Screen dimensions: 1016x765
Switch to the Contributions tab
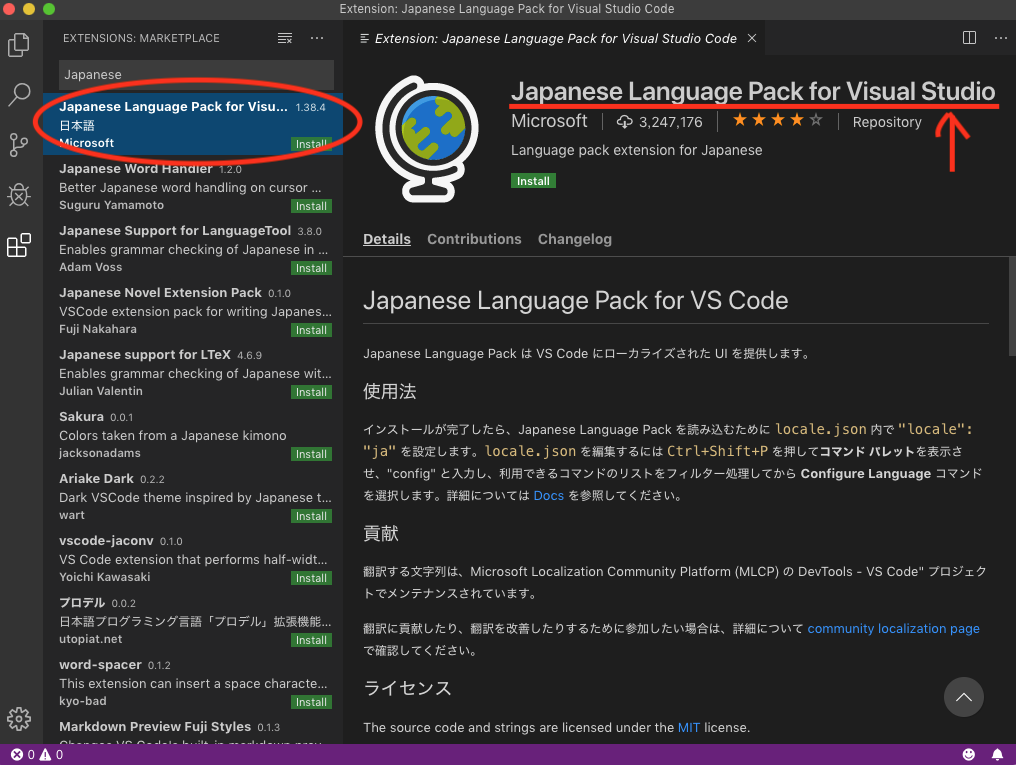point(474,239)
